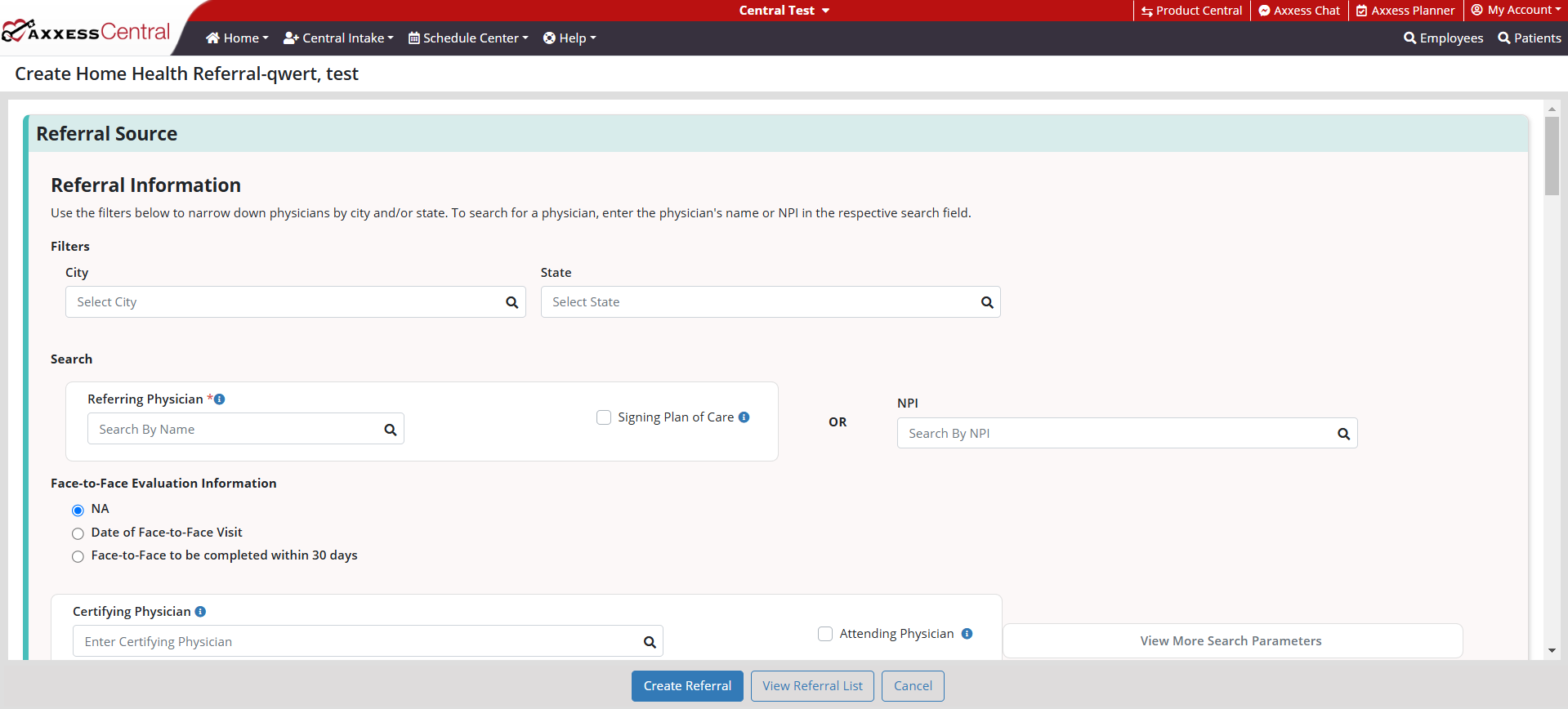Click the vertical scrollbar thumb
The height and width of the screenshot is (709, 1568).
coord(1552,155)
